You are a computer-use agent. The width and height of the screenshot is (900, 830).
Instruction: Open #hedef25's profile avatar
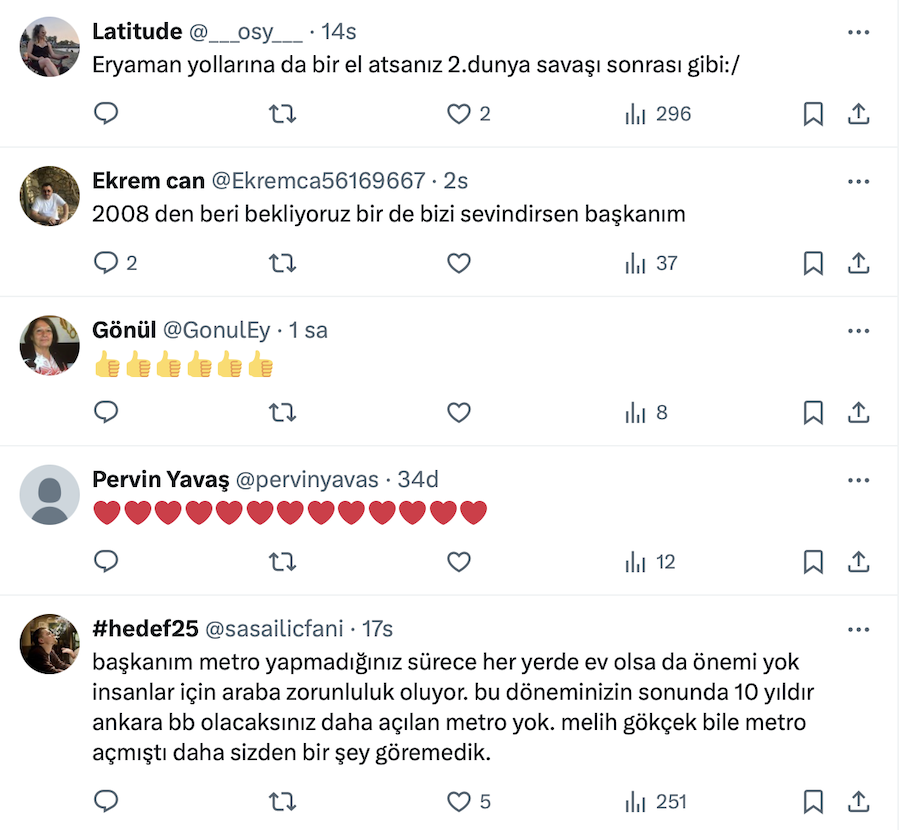coord(50,643)
